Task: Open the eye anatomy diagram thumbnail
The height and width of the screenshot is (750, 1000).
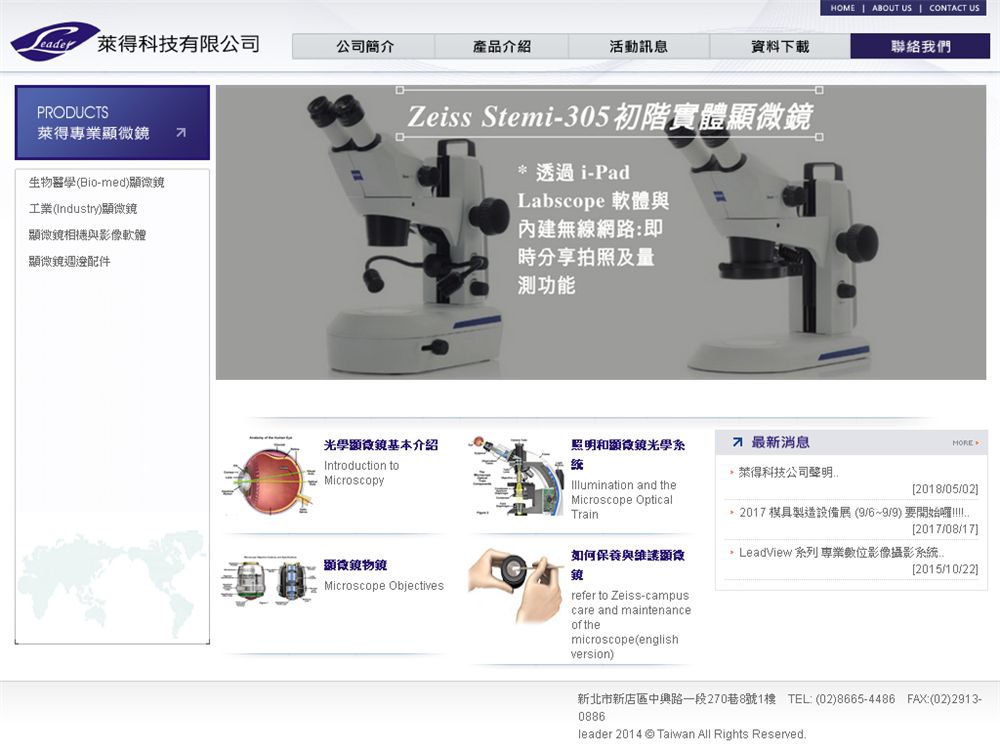Action: pyautogui.click(x=265, y=476)
